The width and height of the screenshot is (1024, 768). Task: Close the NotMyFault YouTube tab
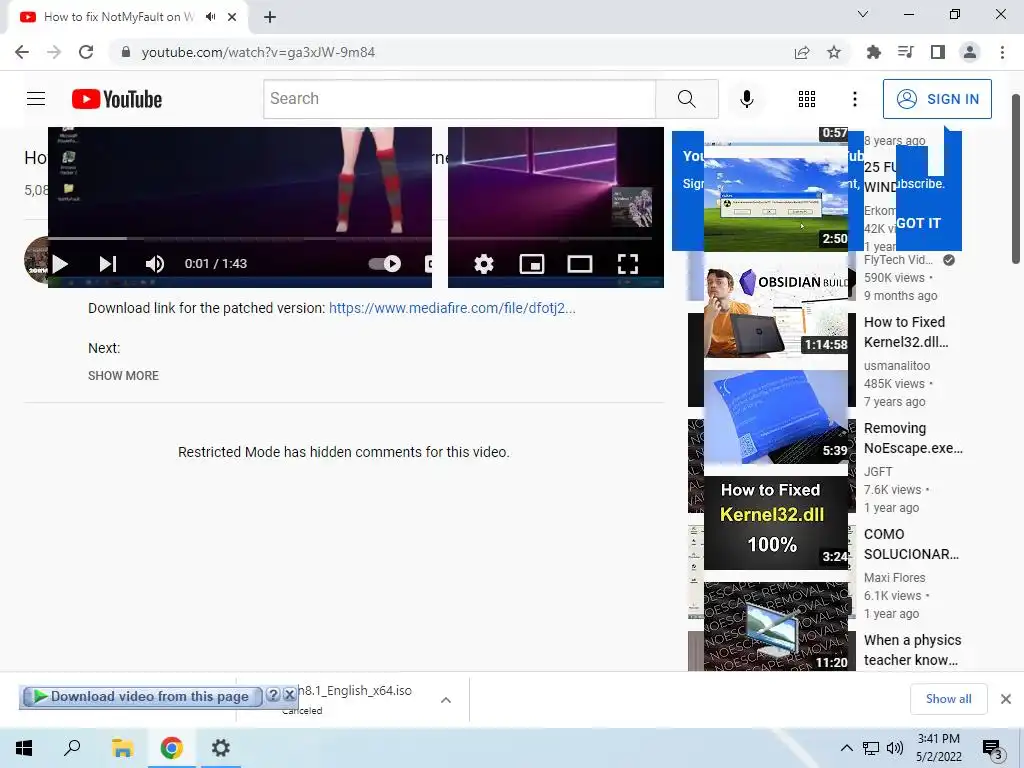(232, 17)
